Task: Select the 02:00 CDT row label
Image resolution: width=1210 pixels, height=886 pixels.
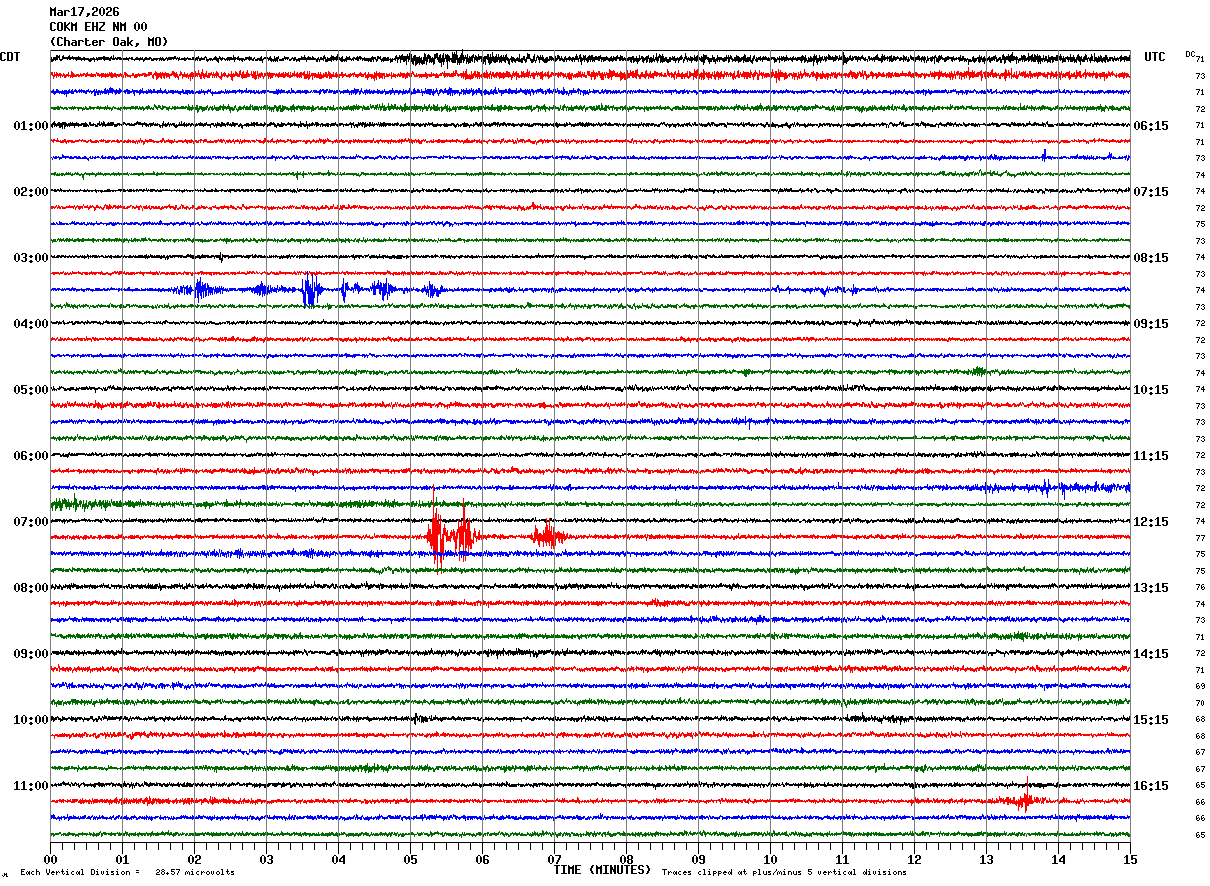Action: click(x=31, y=192)
